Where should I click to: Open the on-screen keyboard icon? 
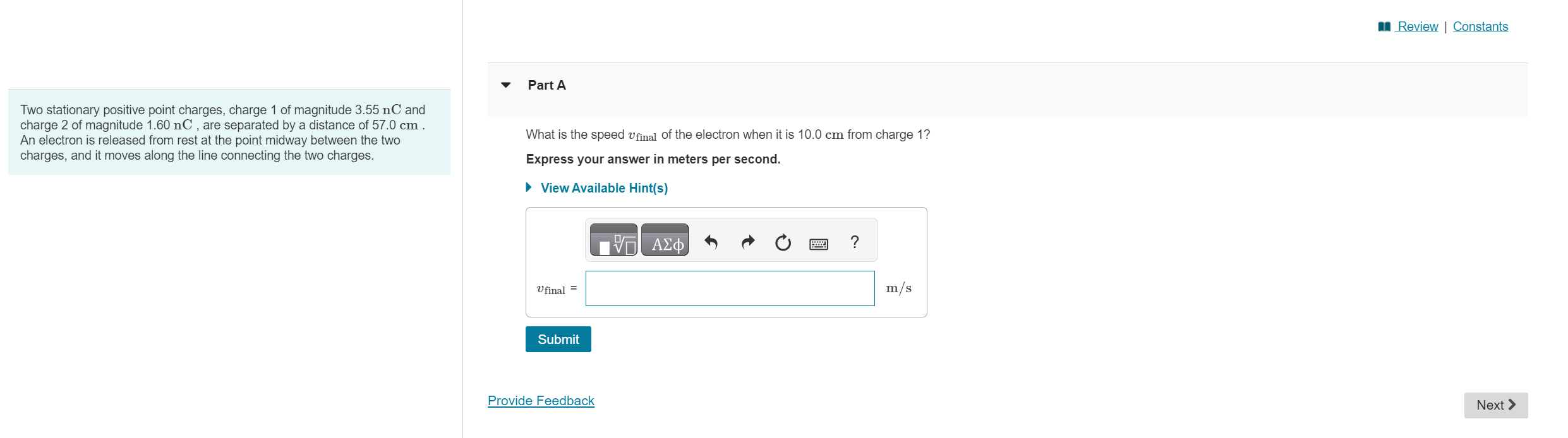tap(818, 243)
